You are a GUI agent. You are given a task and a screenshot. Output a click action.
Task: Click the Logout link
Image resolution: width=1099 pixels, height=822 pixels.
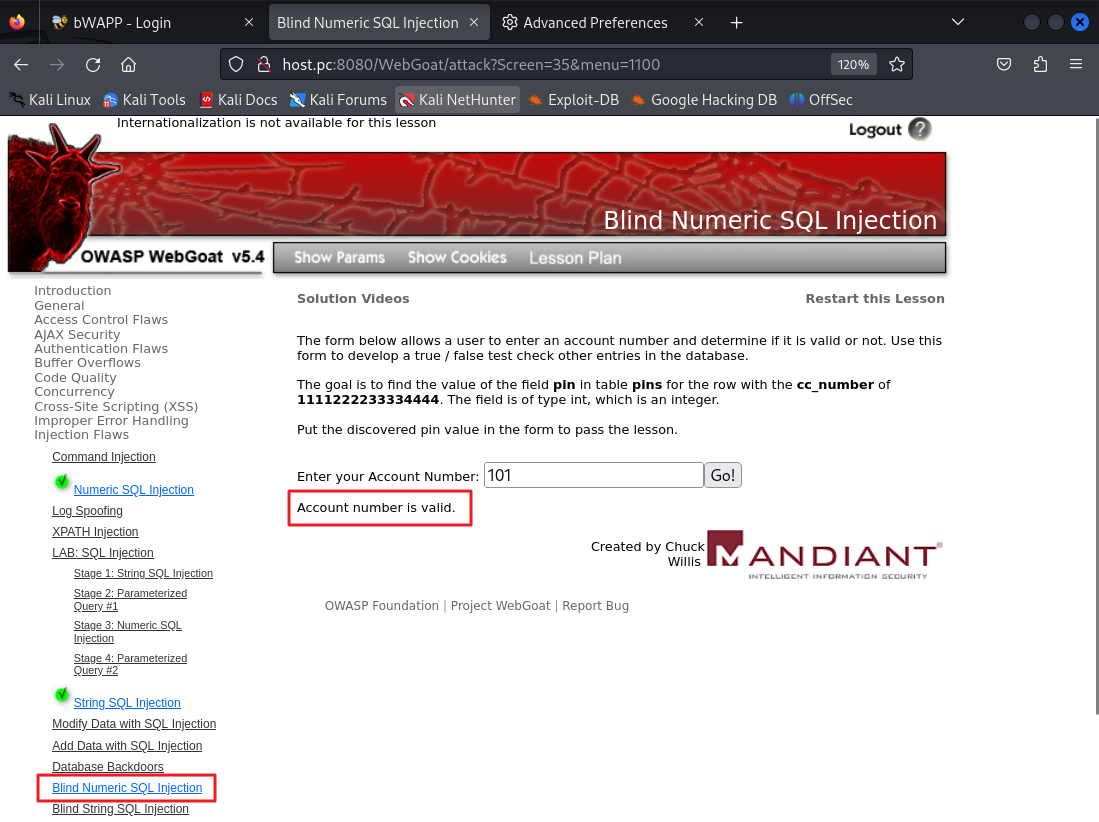875,130
